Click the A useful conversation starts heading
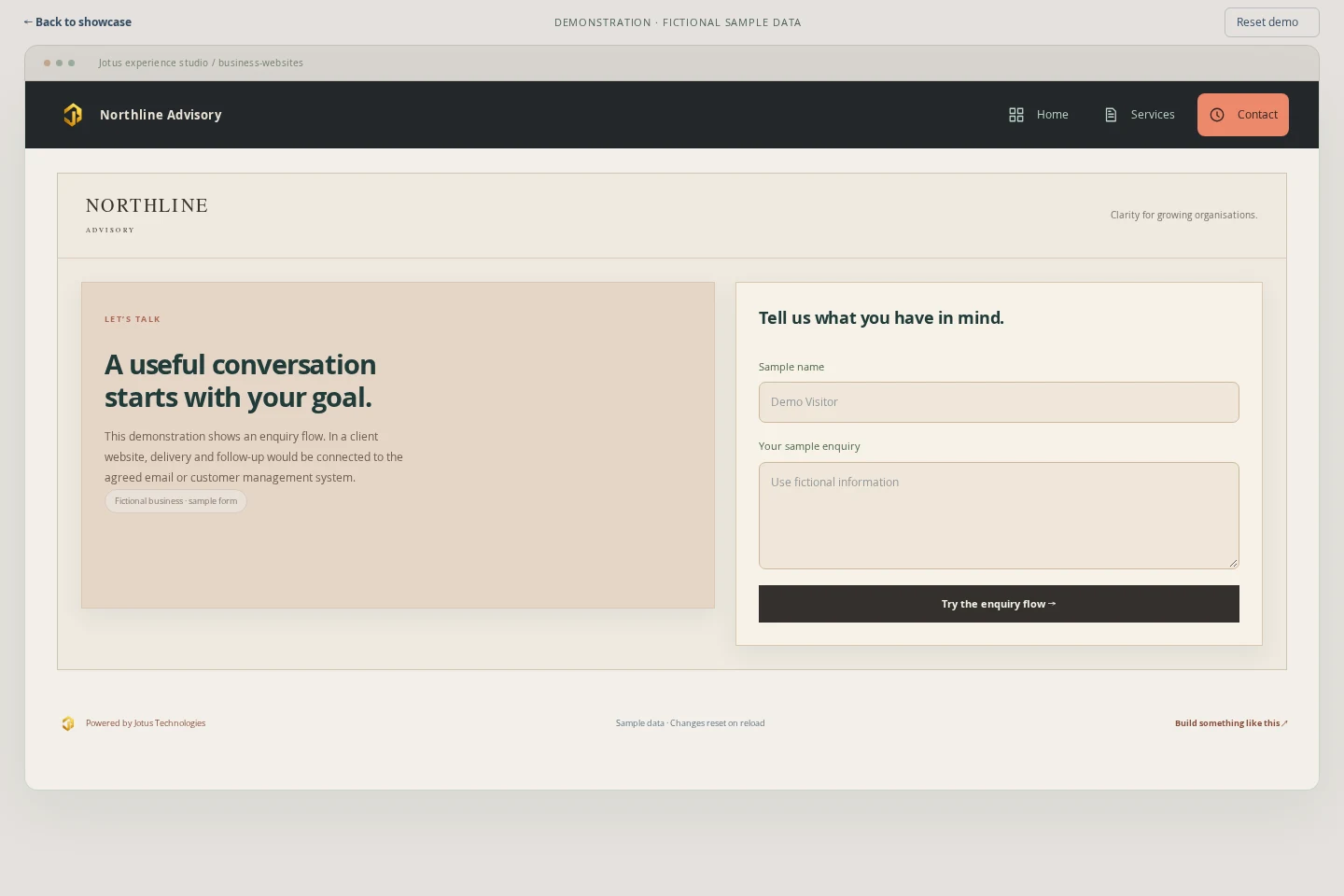 click(240, 381)
